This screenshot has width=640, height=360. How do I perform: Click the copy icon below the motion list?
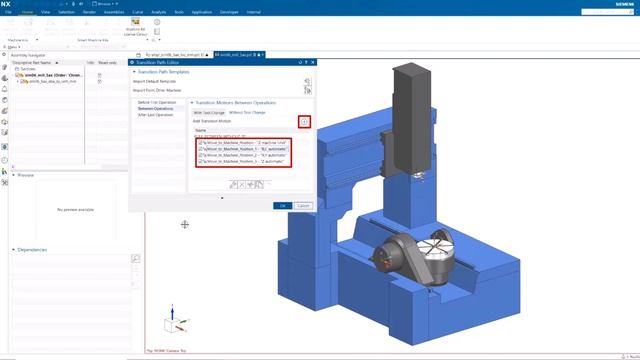[x=260, y=185]
